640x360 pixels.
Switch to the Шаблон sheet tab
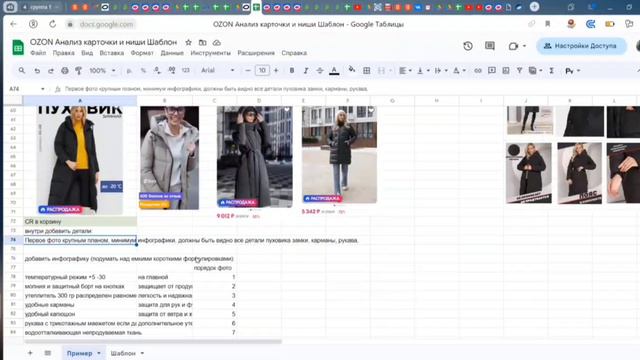[123, 353]
